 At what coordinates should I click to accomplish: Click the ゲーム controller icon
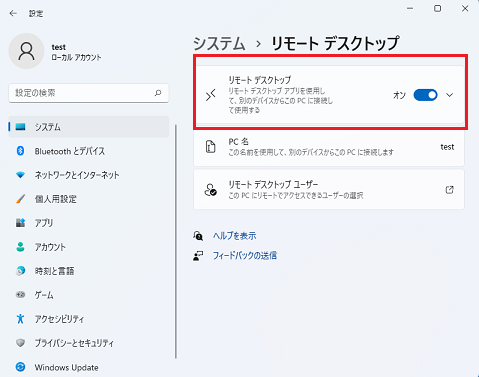coord(21,295)
